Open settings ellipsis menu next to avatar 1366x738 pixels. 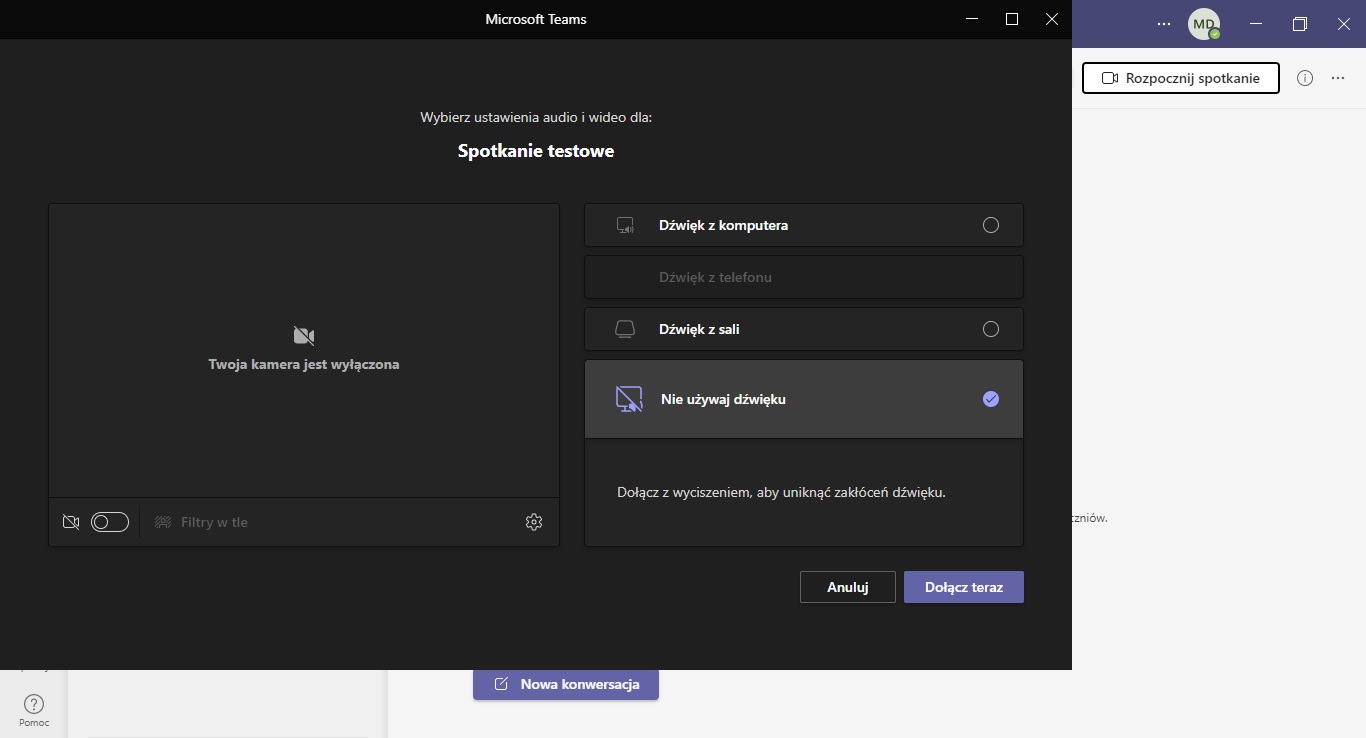coord(1163,24)
